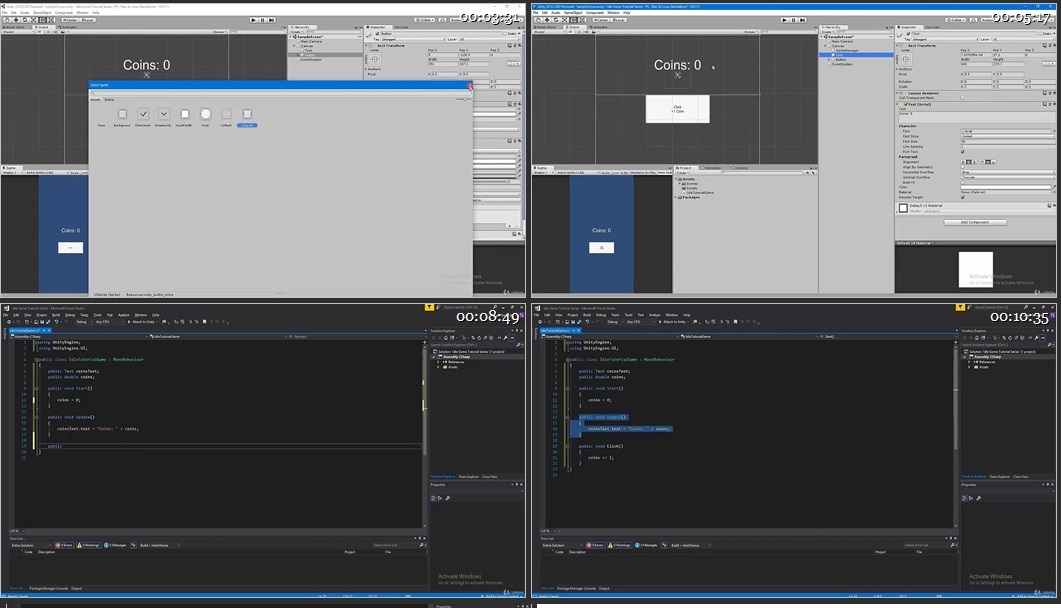
Task: Toggle the Rich Text checkbox
Action: pyautogui.click(x=963, y=152)
